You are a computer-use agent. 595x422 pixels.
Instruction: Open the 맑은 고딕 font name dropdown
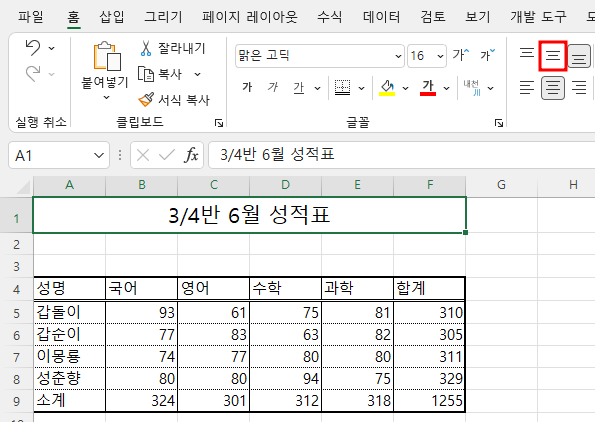398,56
